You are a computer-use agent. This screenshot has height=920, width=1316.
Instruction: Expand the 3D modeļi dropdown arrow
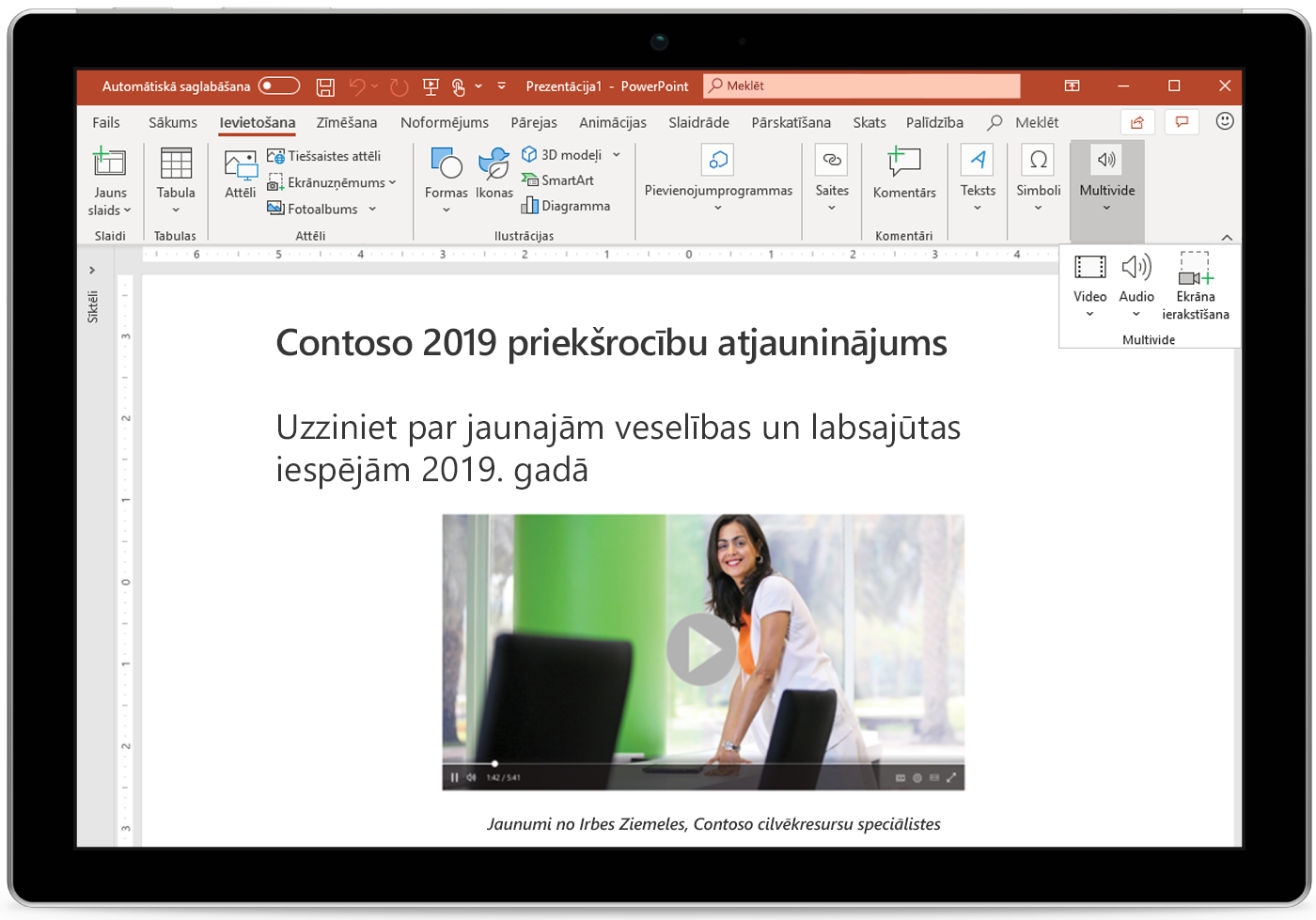617,155
